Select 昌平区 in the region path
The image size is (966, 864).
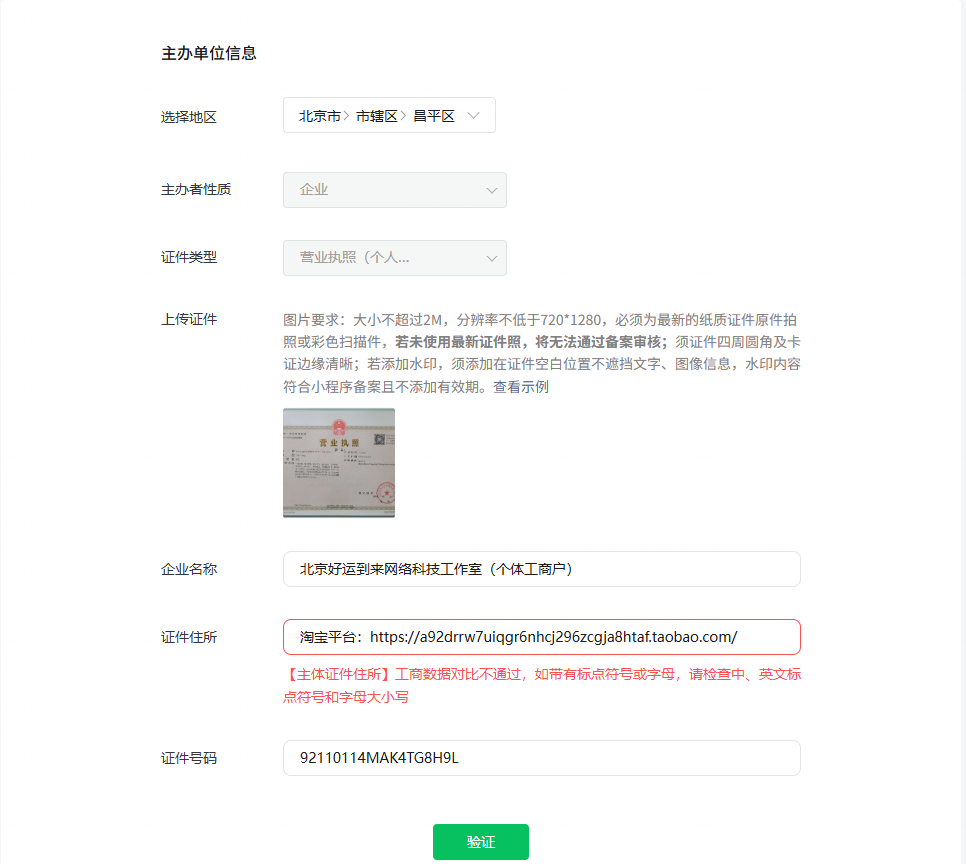(x=434, y=116)
